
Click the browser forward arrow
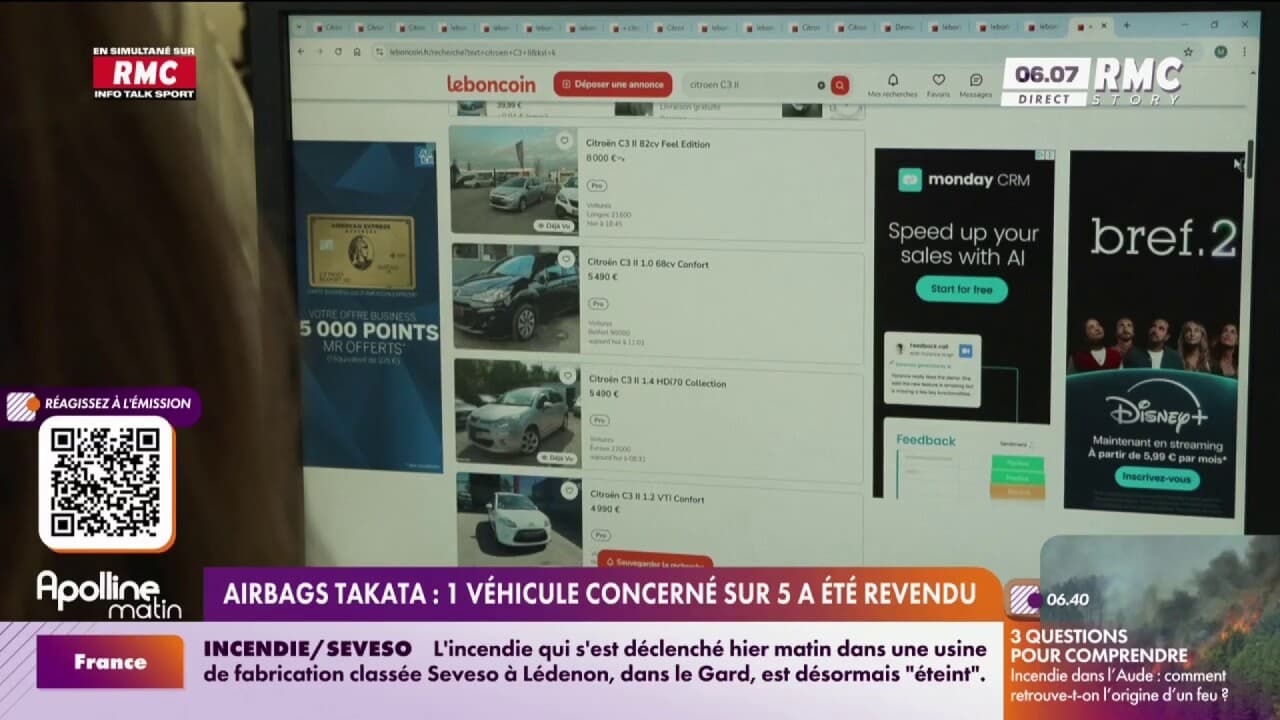[322, 51]
